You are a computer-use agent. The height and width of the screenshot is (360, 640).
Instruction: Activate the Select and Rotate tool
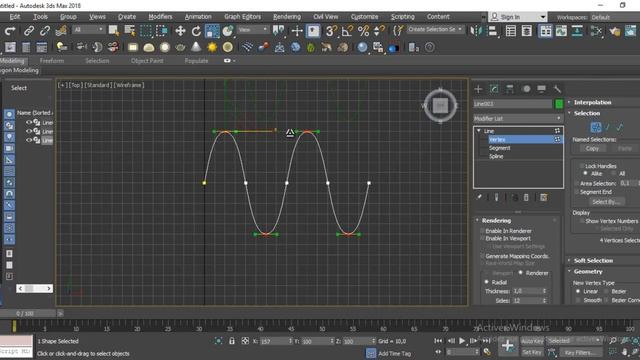coord(196,31)
